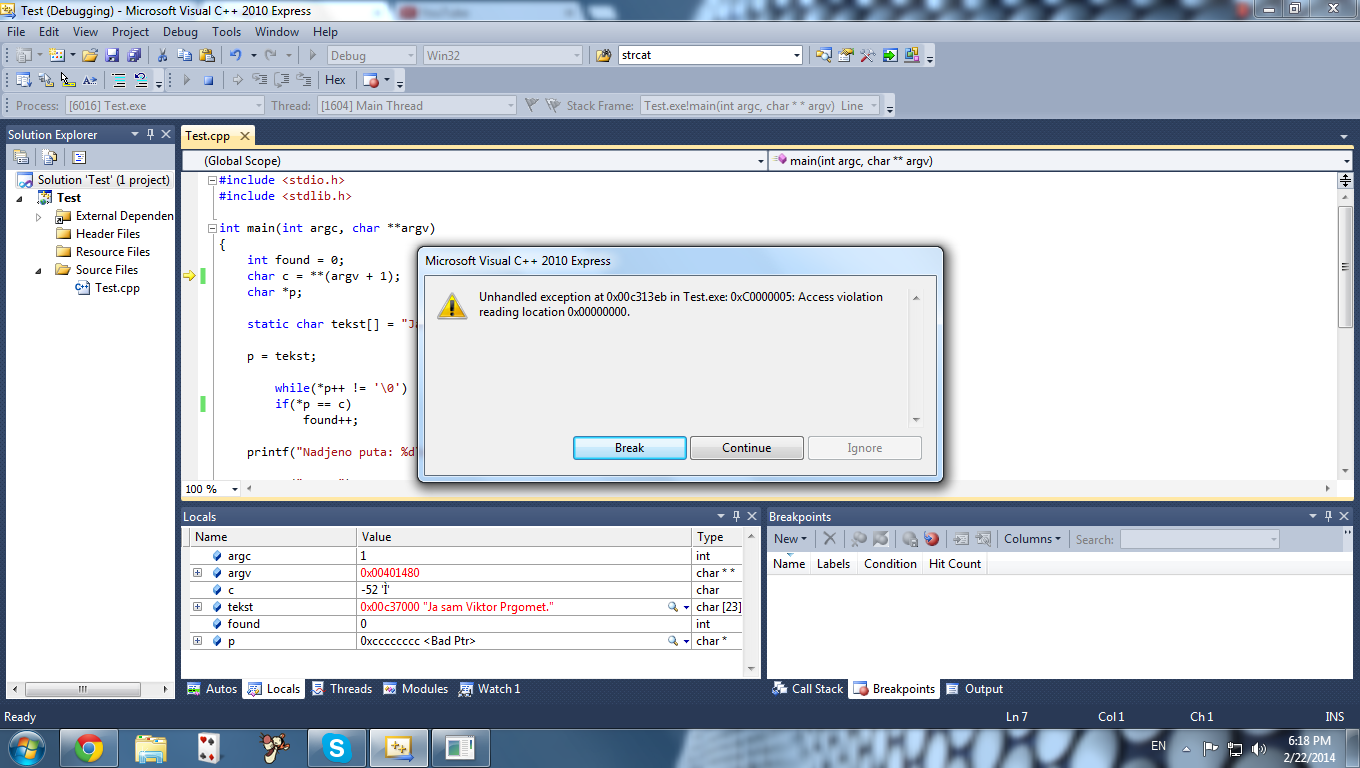Image resolution: width=1360 pixels, height=768 pixels.
Task: Collapse the Test project node
Action: point(20,198)
